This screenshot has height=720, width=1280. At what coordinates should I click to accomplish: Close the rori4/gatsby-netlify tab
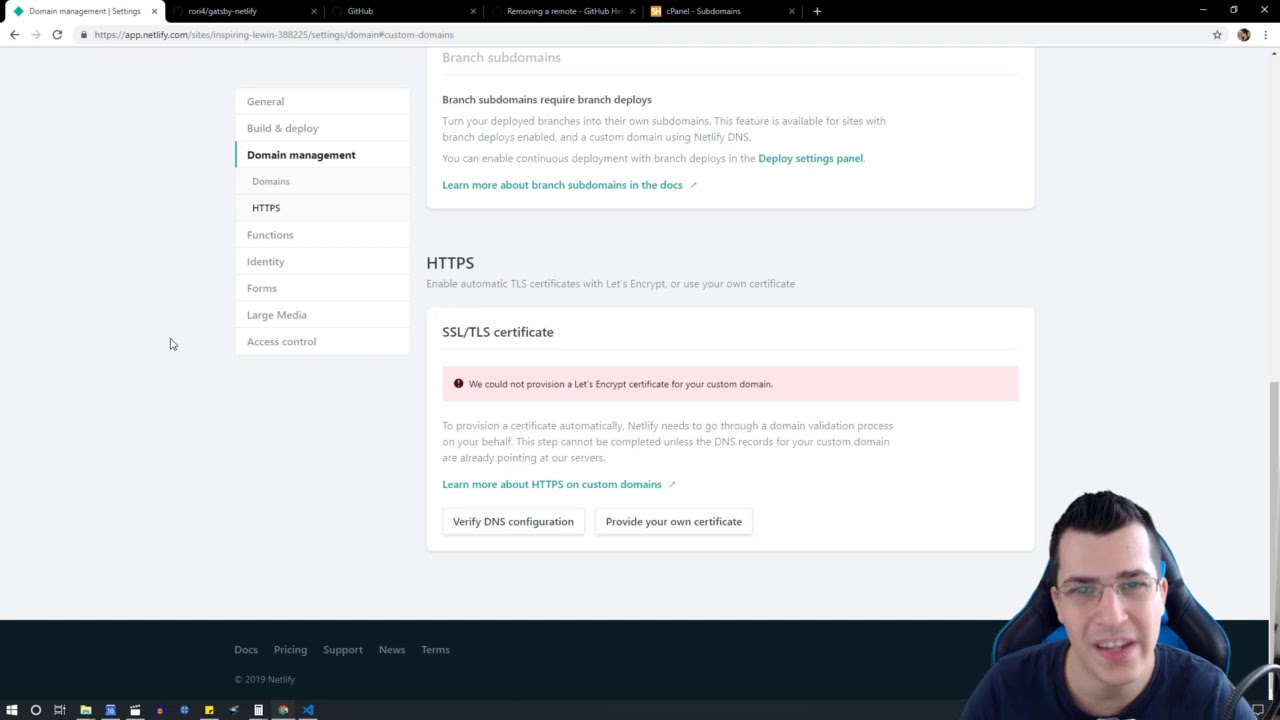pyautogui.click(x=314, y=11)
